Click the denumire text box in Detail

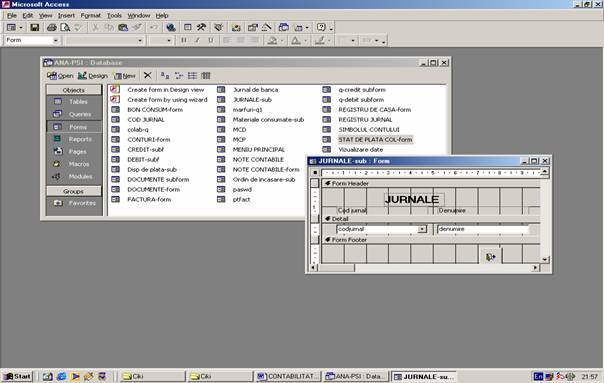tap(483, 229)
